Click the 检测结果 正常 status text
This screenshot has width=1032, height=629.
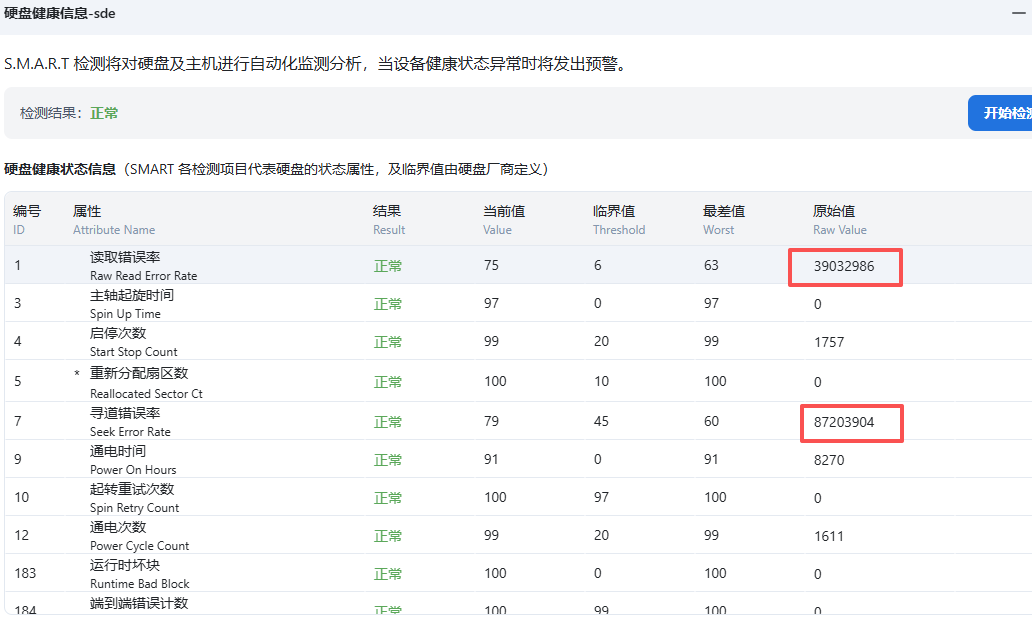104,113
